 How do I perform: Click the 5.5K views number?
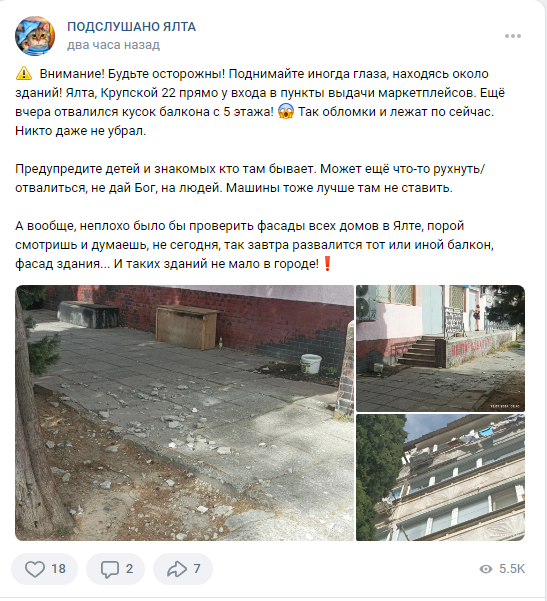click(x=512, y=569)
